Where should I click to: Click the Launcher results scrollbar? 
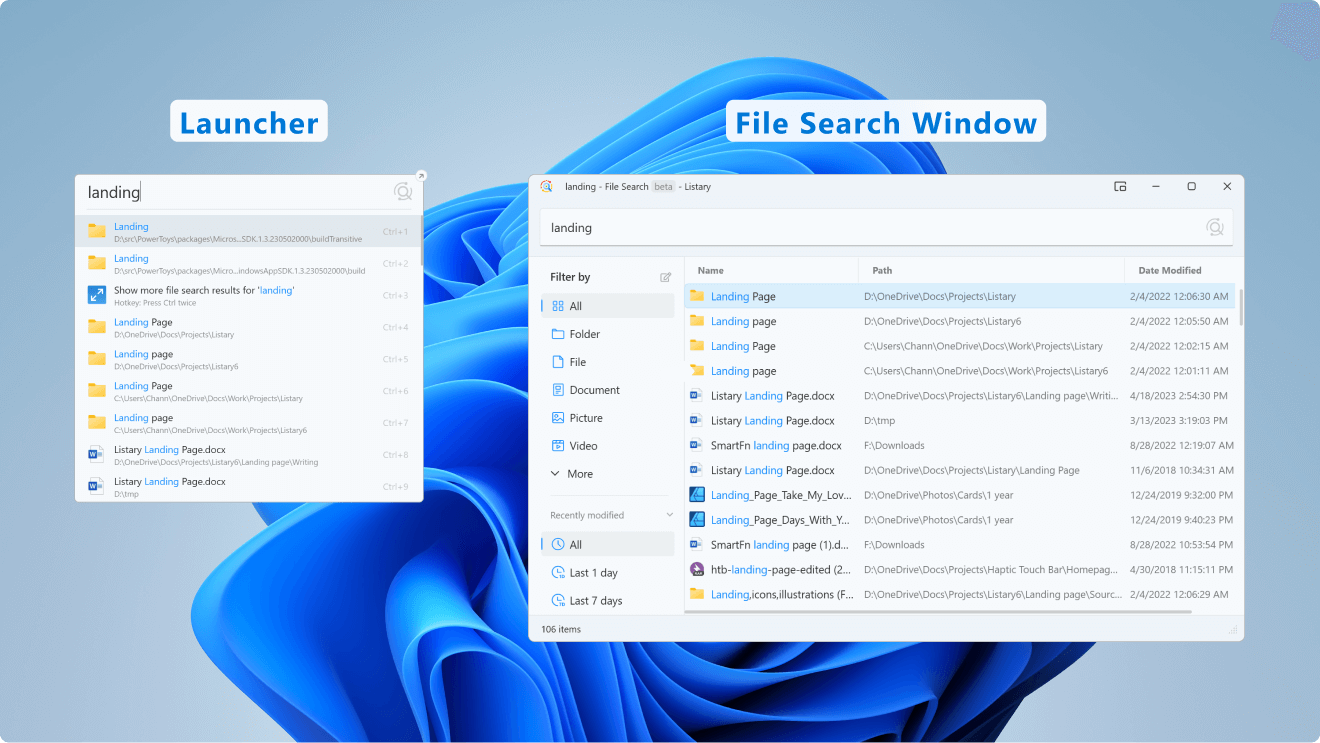(x=421, y=240)
